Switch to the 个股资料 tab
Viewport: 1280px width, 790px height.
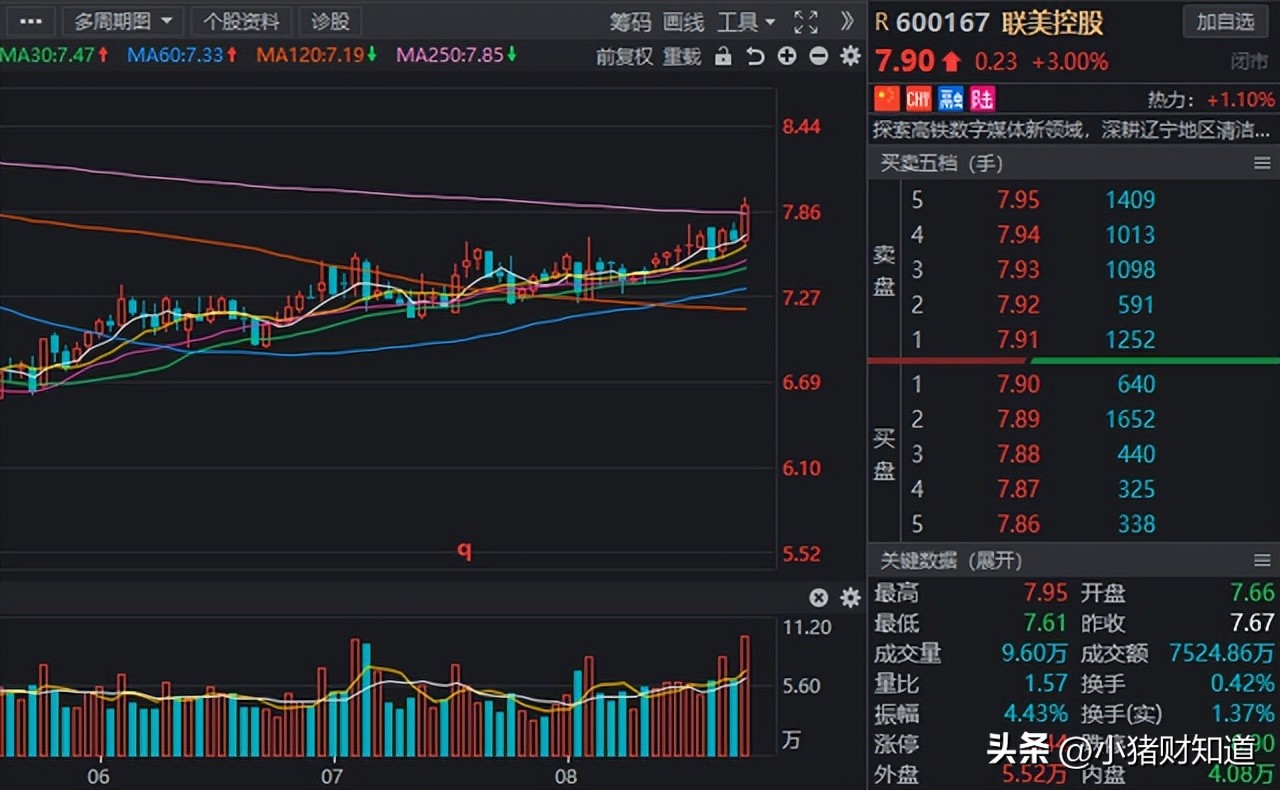click(x=243, y=21)
